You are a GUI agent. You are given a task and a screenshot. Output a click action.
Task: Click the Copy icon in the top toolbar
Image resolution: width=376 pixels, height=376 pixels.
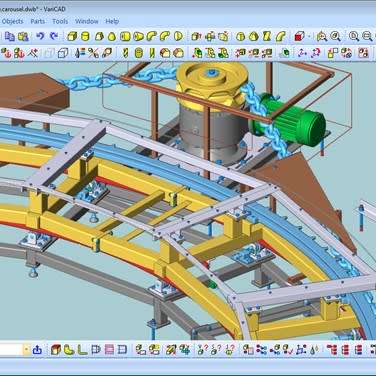(10, 36)
